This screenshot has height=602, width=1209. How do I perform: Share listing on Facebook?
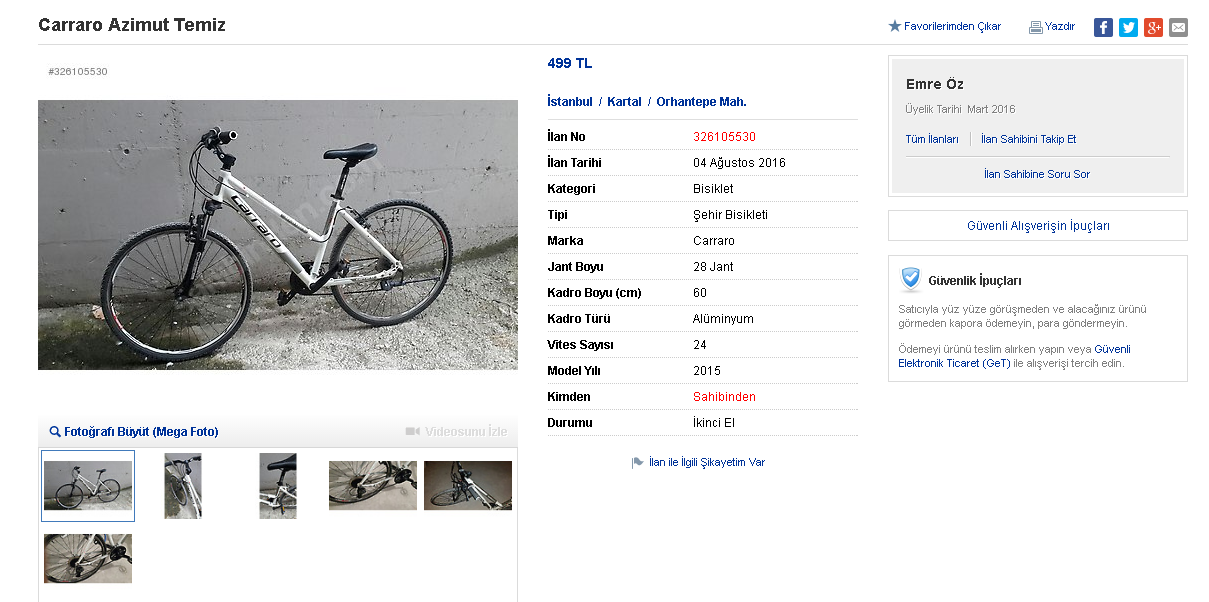click(x=1103, y=27)
